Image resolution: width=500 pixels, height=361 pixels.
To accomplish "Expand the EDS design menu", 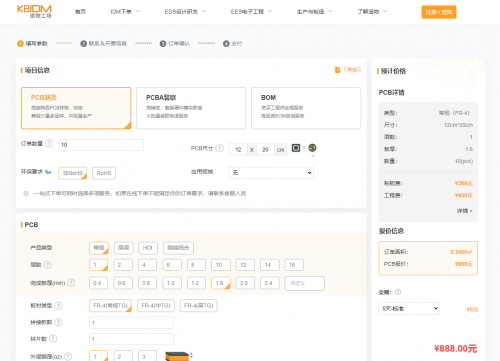I will [x=185, y=12].
